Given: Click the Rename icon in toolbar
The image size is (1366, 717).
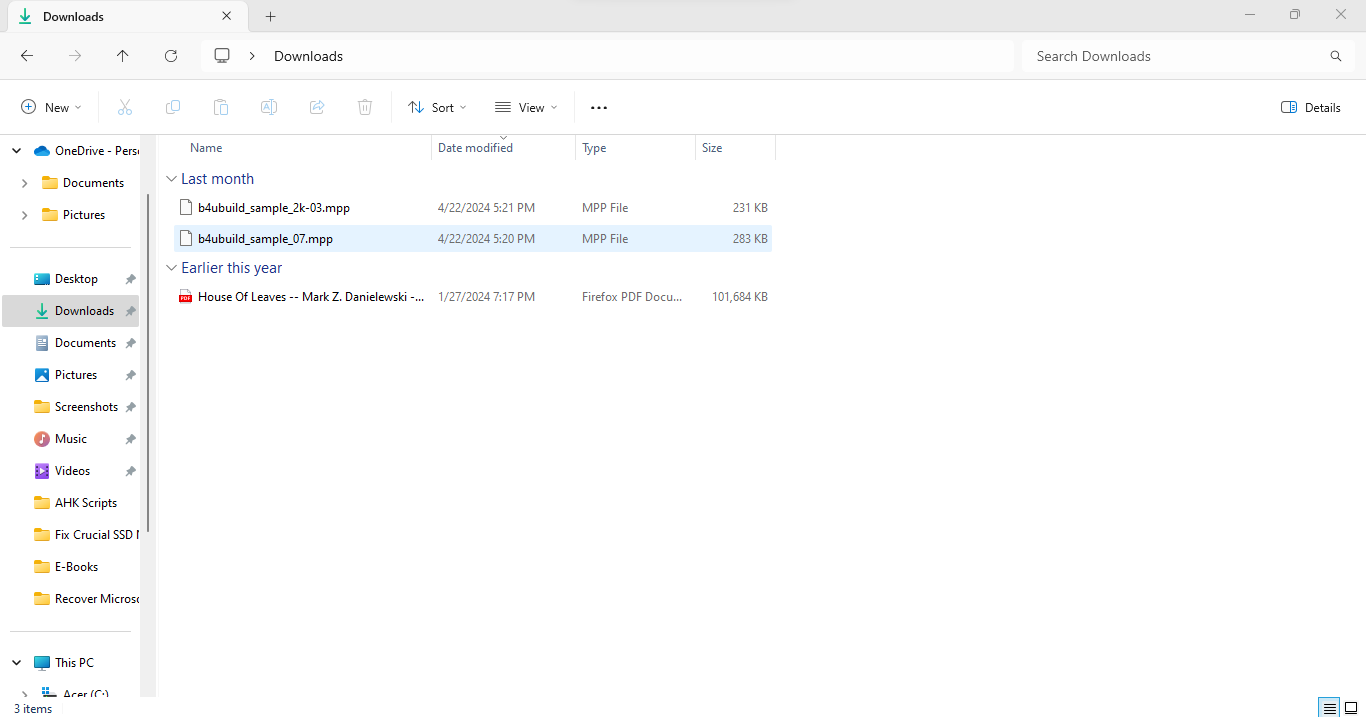Looking at the screenshot, I should 269,107.
